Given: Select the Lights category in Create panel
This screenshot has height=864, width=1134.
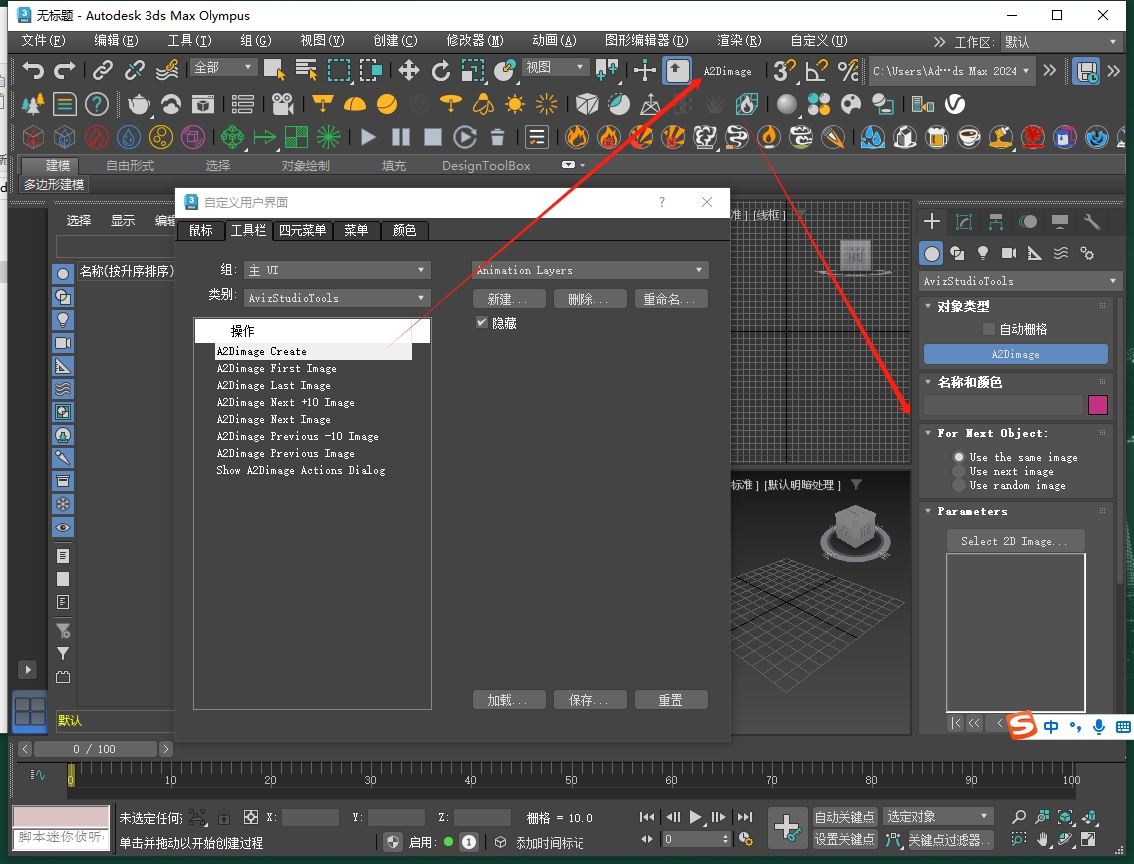Looking at the screenshot, I should pos(983,253).
